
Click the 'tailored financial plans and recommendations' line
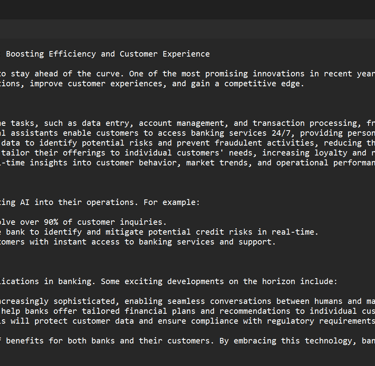(187, 311)
